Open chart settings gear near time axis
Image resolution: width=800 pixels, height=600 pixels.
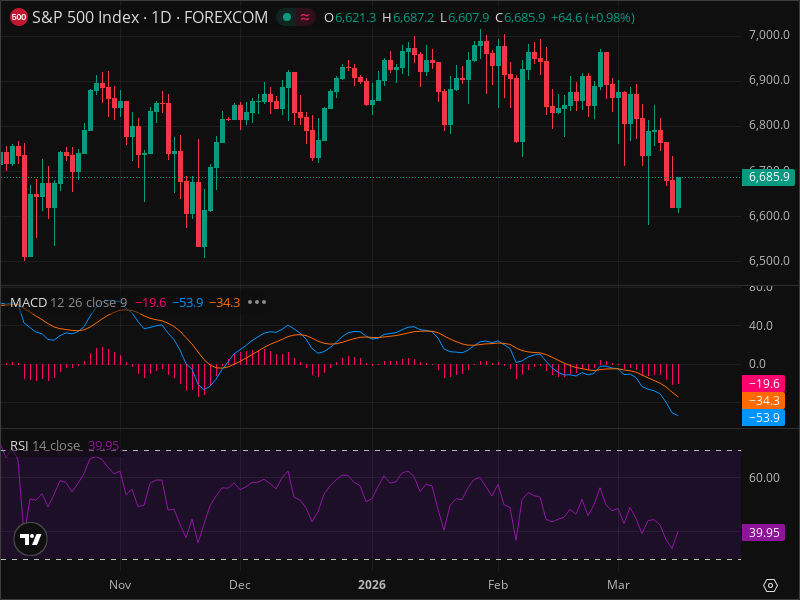[x=770, y=585]
